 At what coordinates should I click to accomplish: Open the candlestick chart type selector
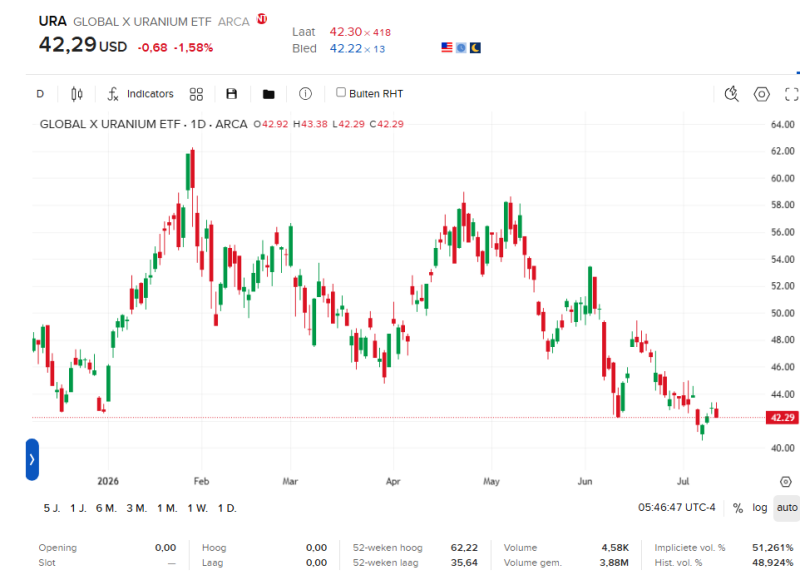[x=77, y=94]
